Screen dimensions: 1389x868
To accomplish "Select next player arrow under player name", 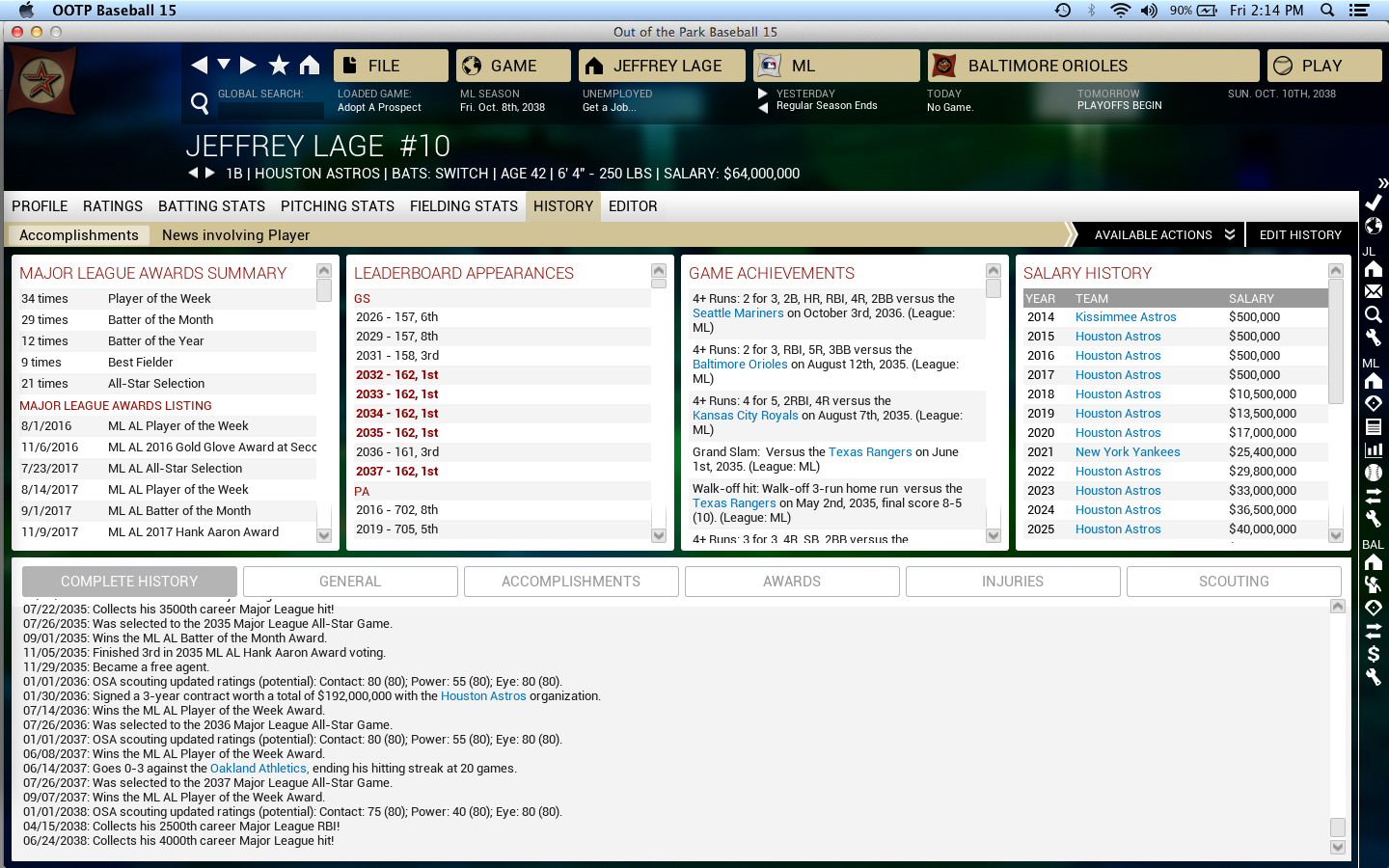I will (209, 173).
